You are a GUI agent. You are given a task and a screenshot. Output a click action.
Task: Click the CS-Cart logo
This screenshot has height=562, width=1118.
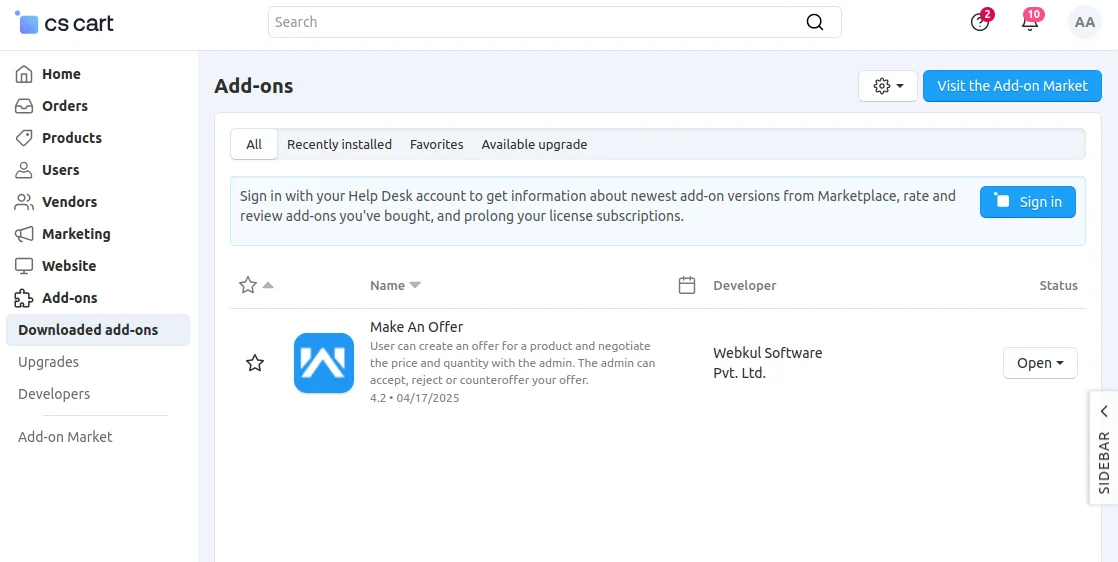pos(65,23)
